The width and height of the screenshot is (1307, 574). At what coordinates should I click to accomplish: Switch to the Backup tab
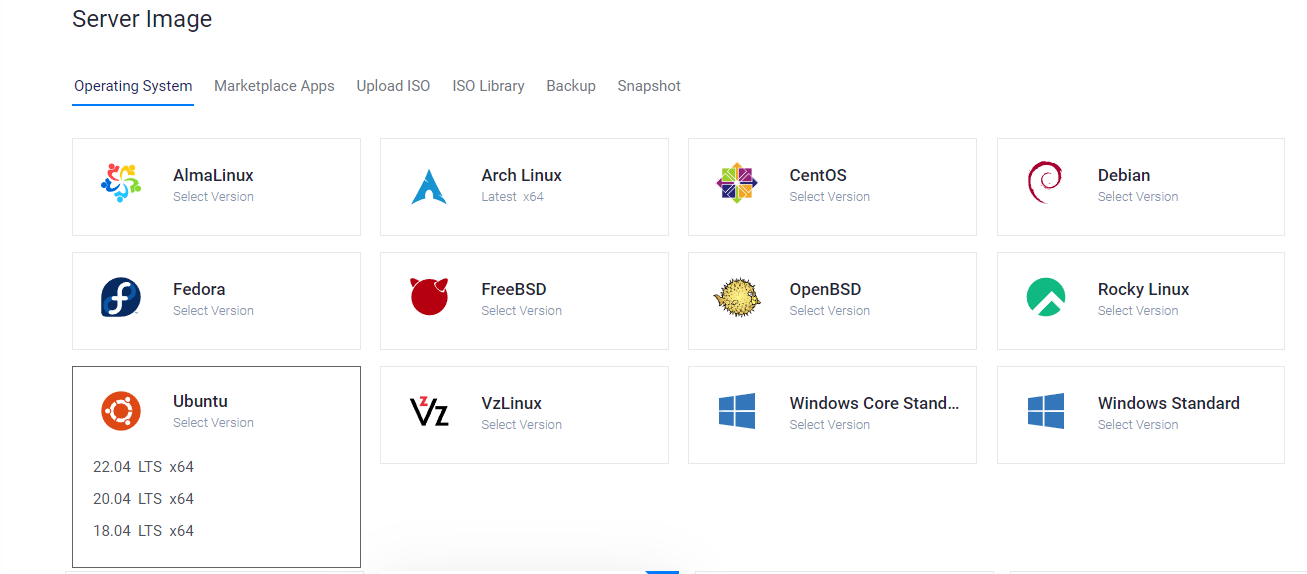point(571,86)
